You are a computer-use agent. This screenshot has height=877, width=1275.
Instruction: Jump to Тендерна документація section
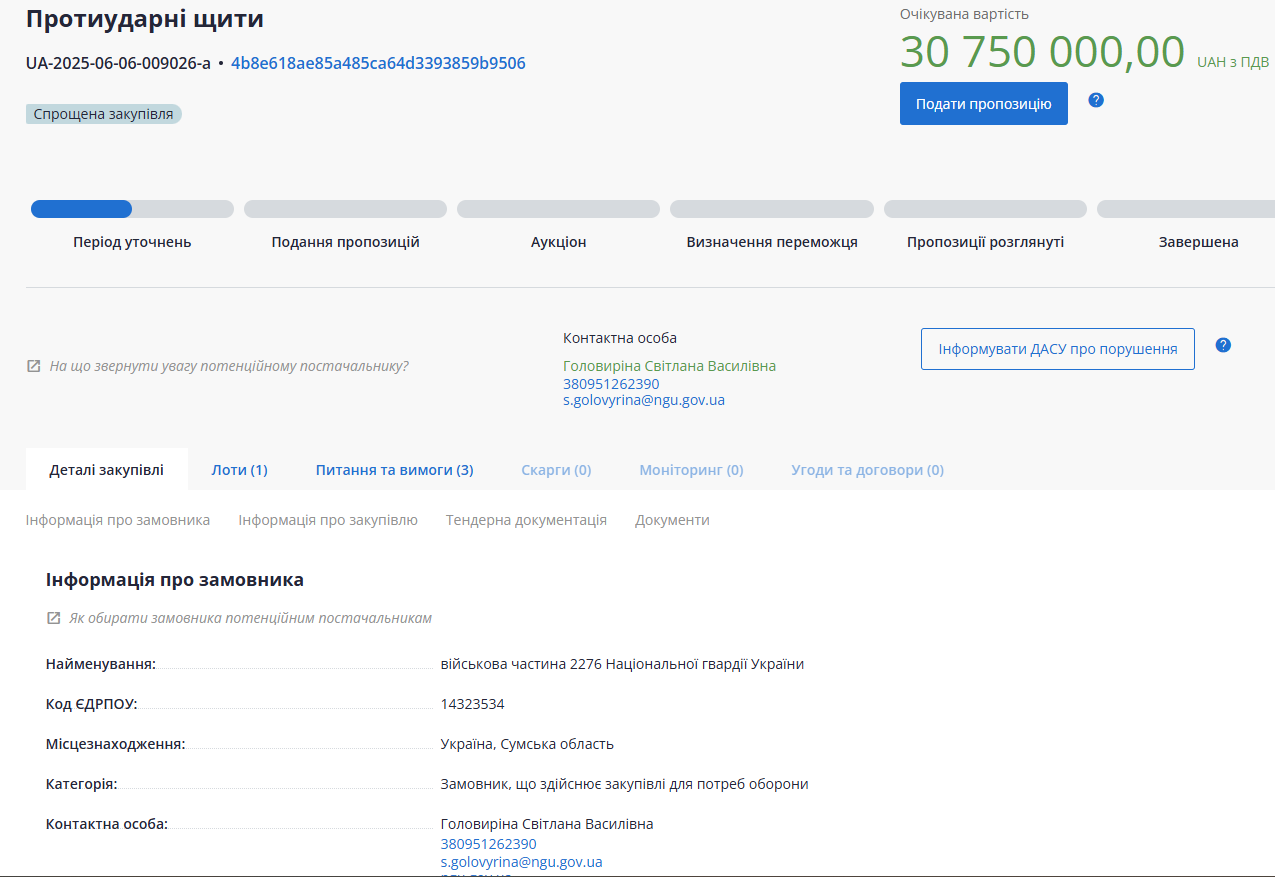tap(526, 520)
